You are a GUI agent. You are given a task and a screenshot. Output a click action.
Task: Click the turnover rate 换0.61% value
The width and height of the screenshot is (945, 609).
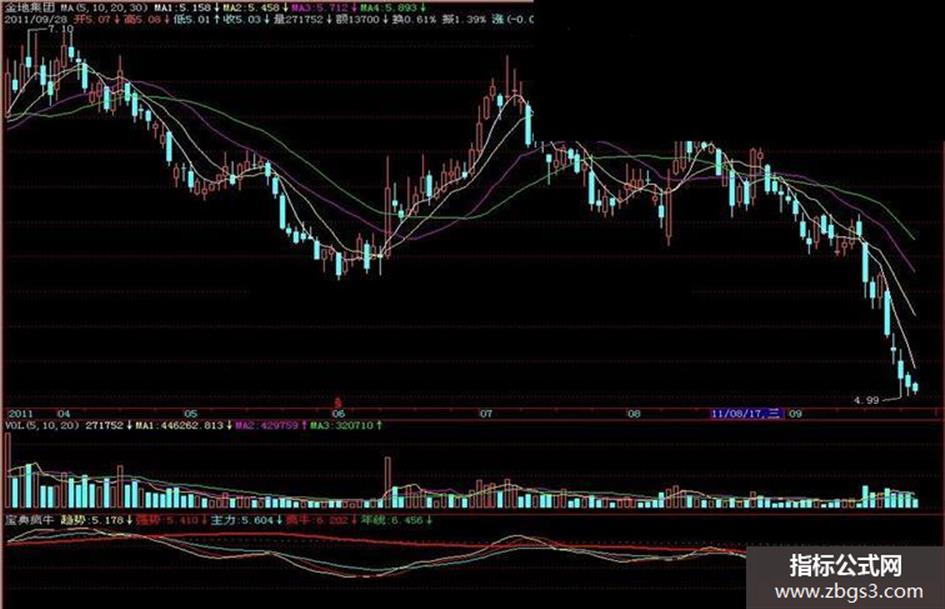tap(415, 19)
